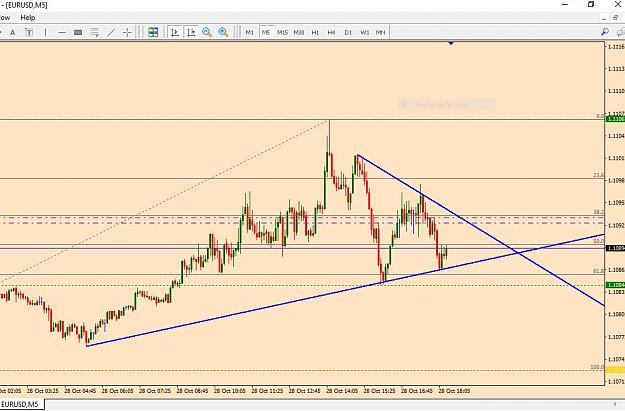Restore the inner chart window
Image resolution: width=625 pixels, height=411 pixels.
click(616, 18)
